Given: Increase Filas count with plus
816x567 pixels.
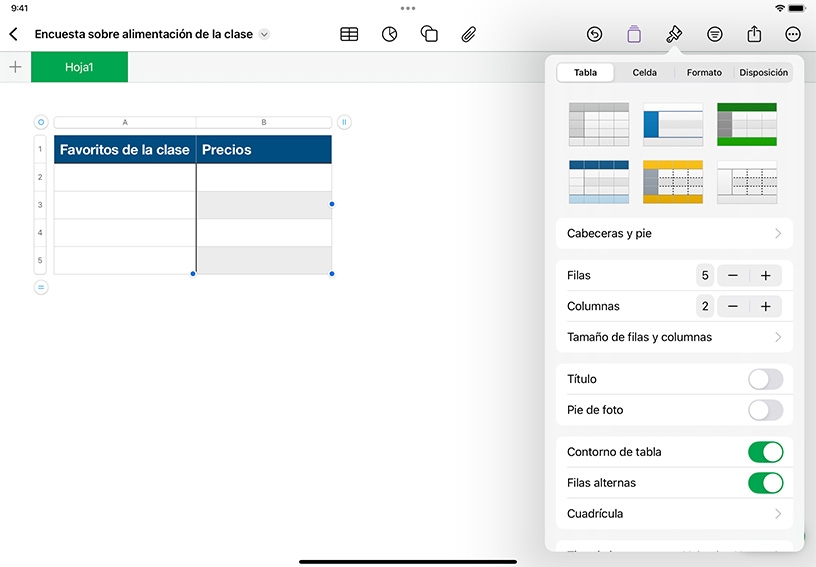Looking at the screenshot, I should pos(766,275).
